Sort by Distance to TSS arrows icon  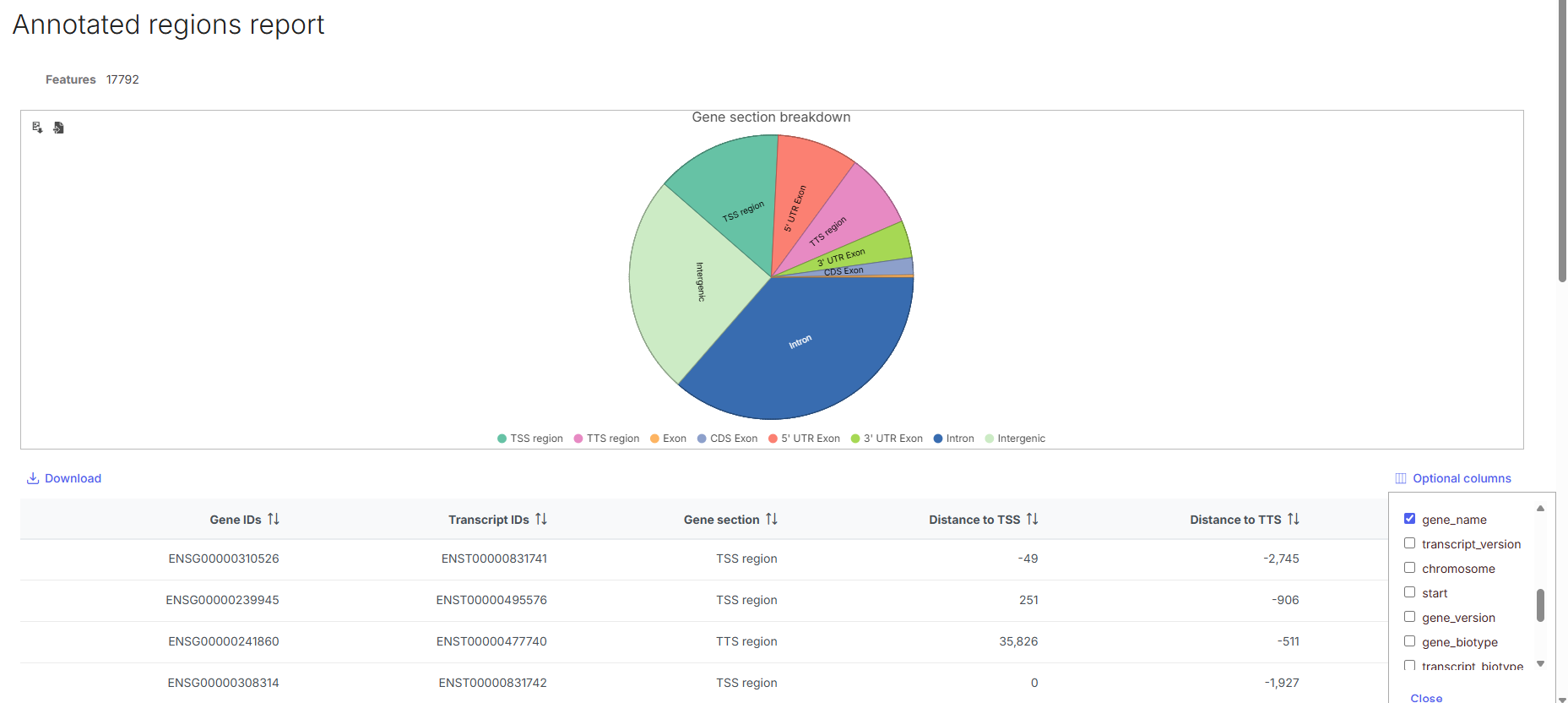pos(1032,519)
